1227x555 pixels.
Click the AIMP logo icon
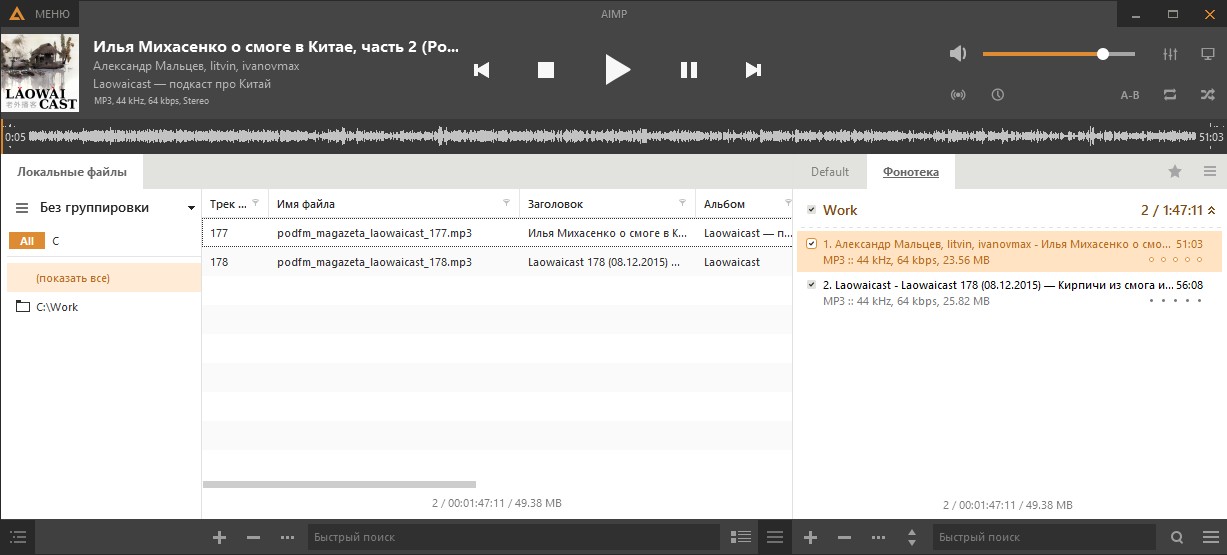coord(17,14)
